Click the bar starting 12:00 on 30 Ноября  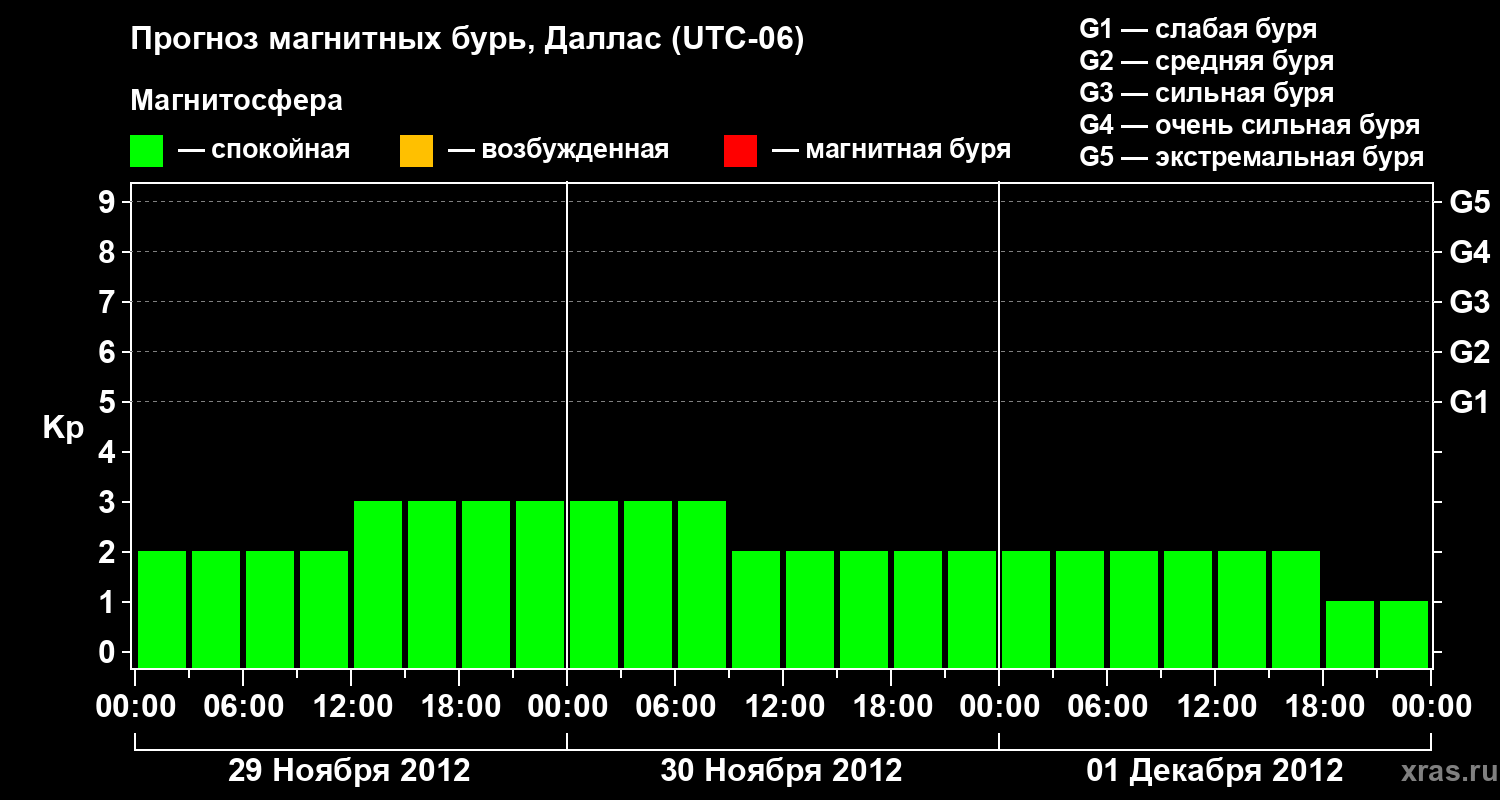(810, 609)
